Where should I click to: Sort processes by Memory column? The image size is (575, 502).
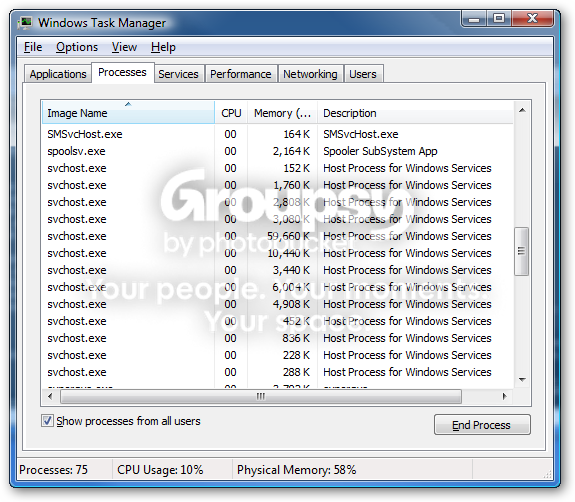[x=282, y=113]
